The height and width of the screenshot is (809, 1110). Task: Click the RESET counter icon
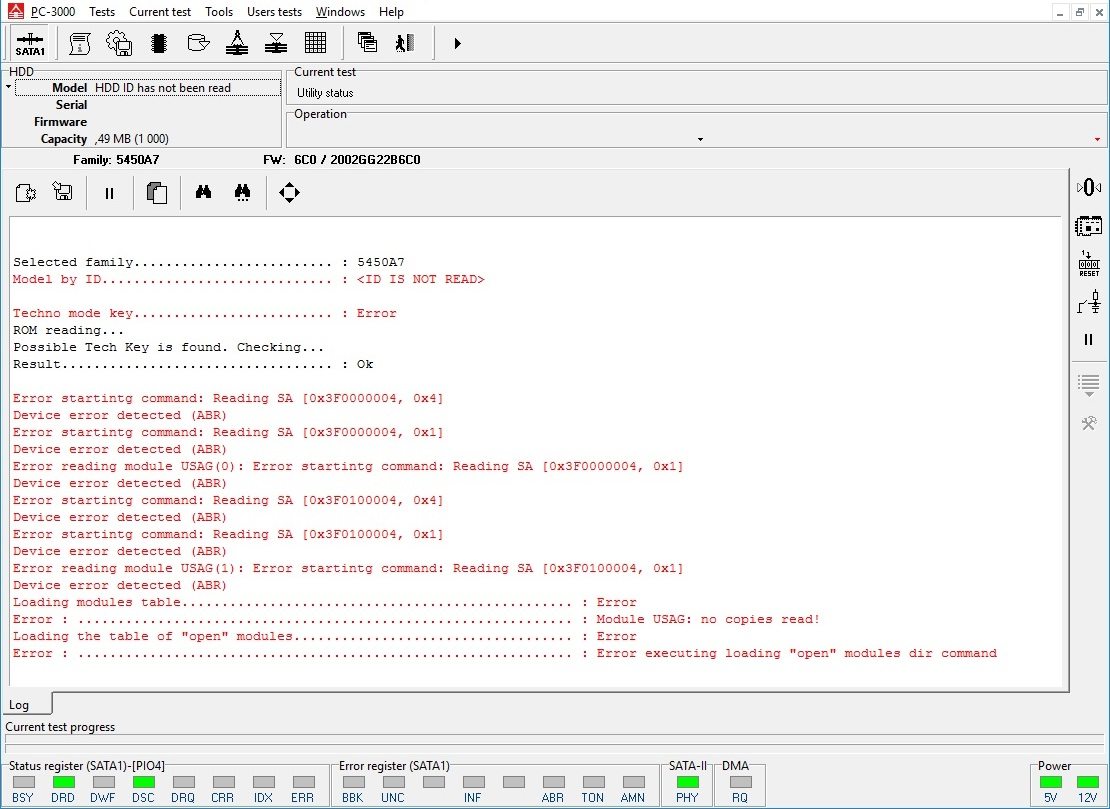click(x=1089, y=264)
